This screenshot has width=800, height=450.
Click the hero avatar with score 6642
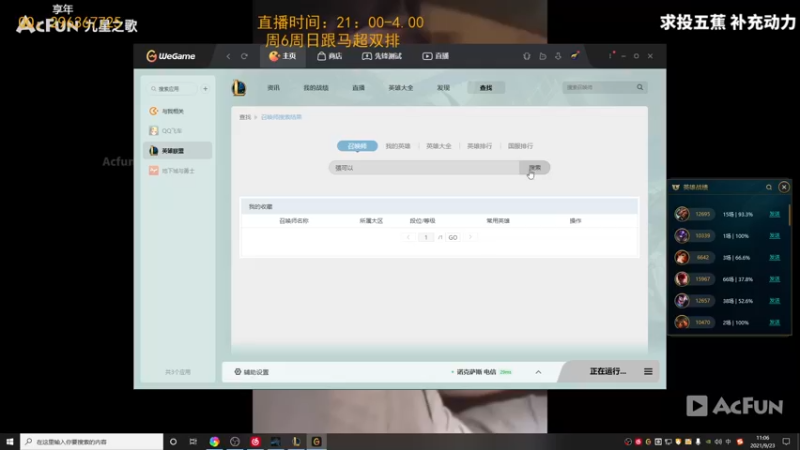pos(682,257)
